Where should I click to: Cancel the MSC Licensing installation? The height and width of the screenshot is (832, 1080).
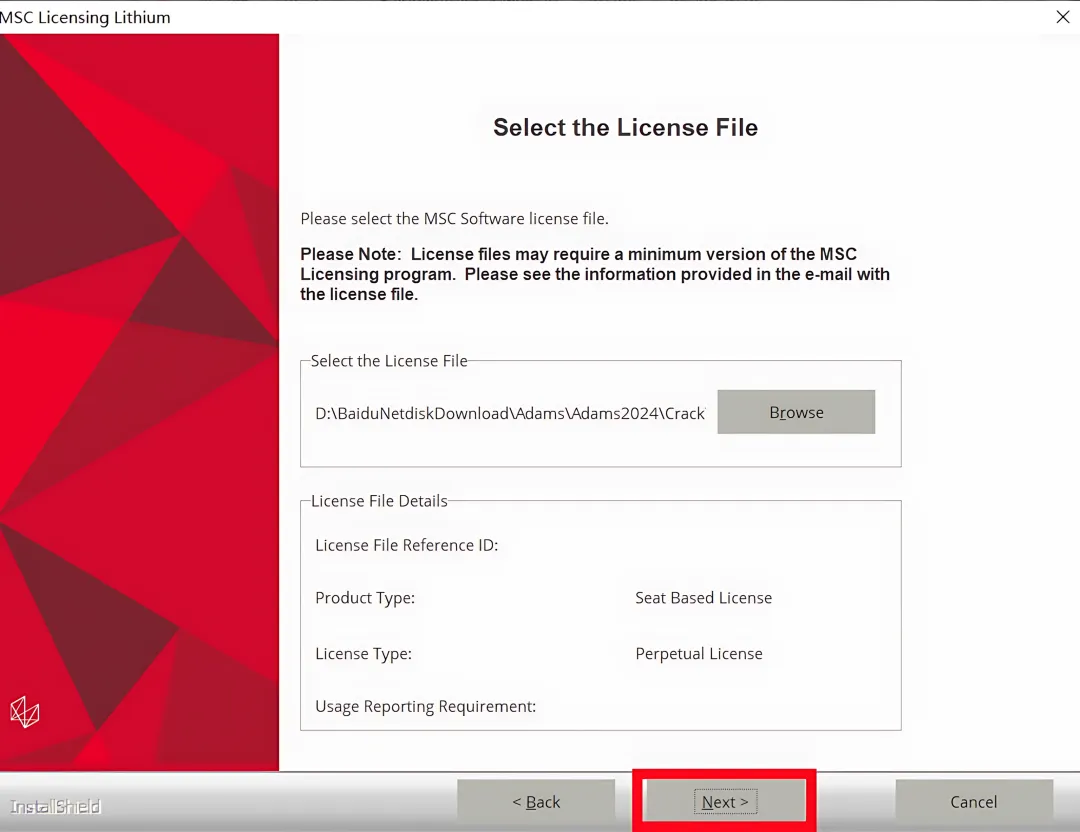tap(974, 801)
